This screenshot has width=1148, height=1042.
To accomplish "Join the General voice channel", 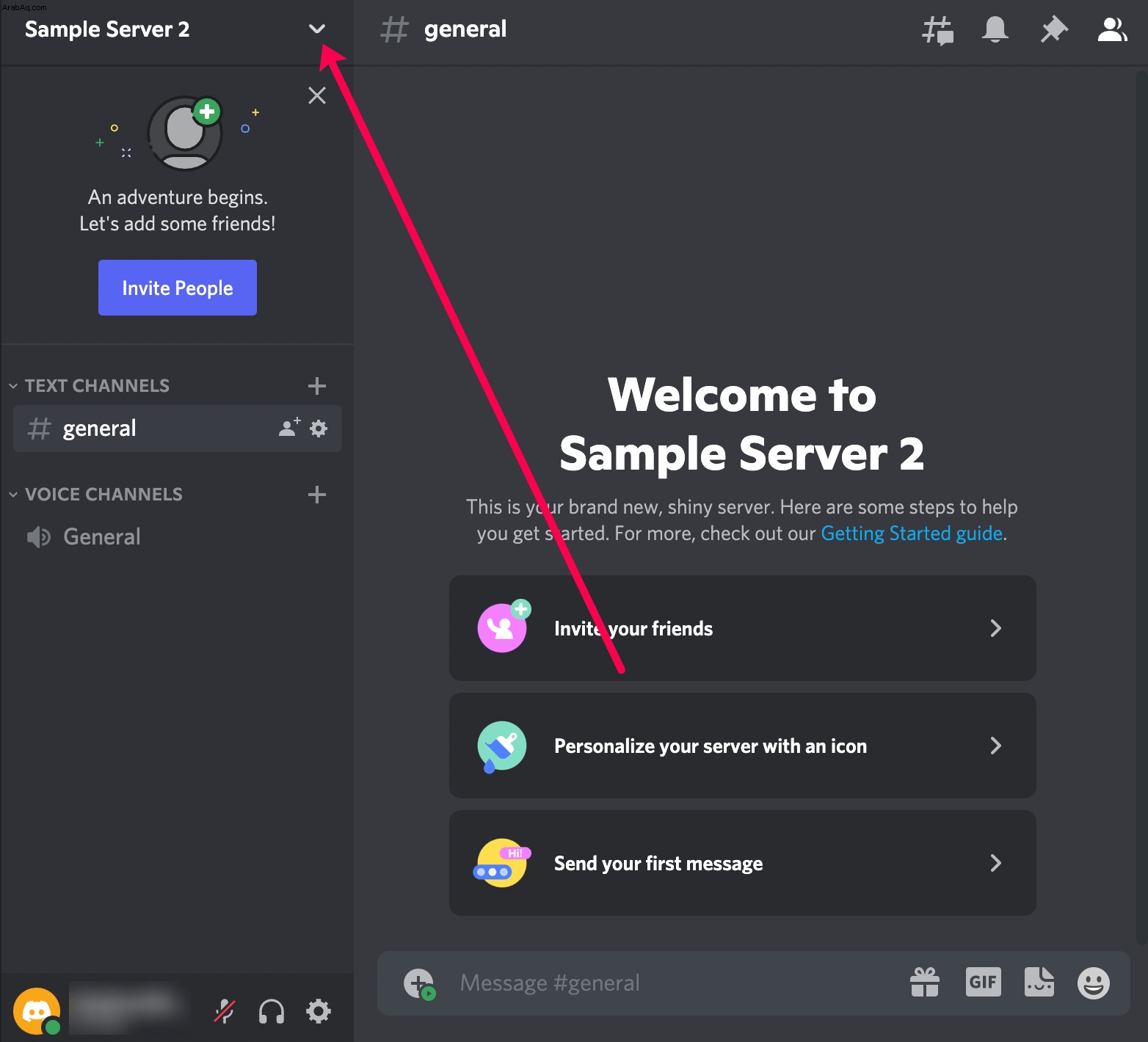I will point(178,536).
